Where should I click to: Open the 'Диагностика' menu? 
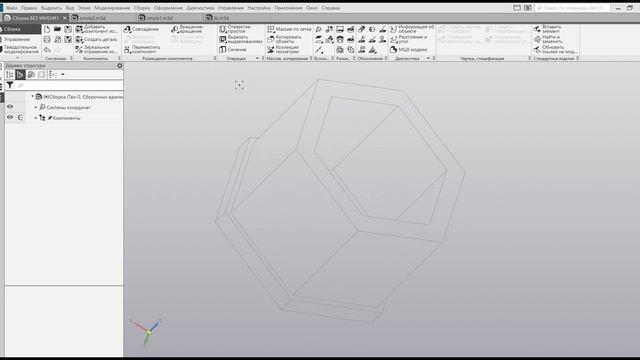pyautogui.click(x=200, y=8)
